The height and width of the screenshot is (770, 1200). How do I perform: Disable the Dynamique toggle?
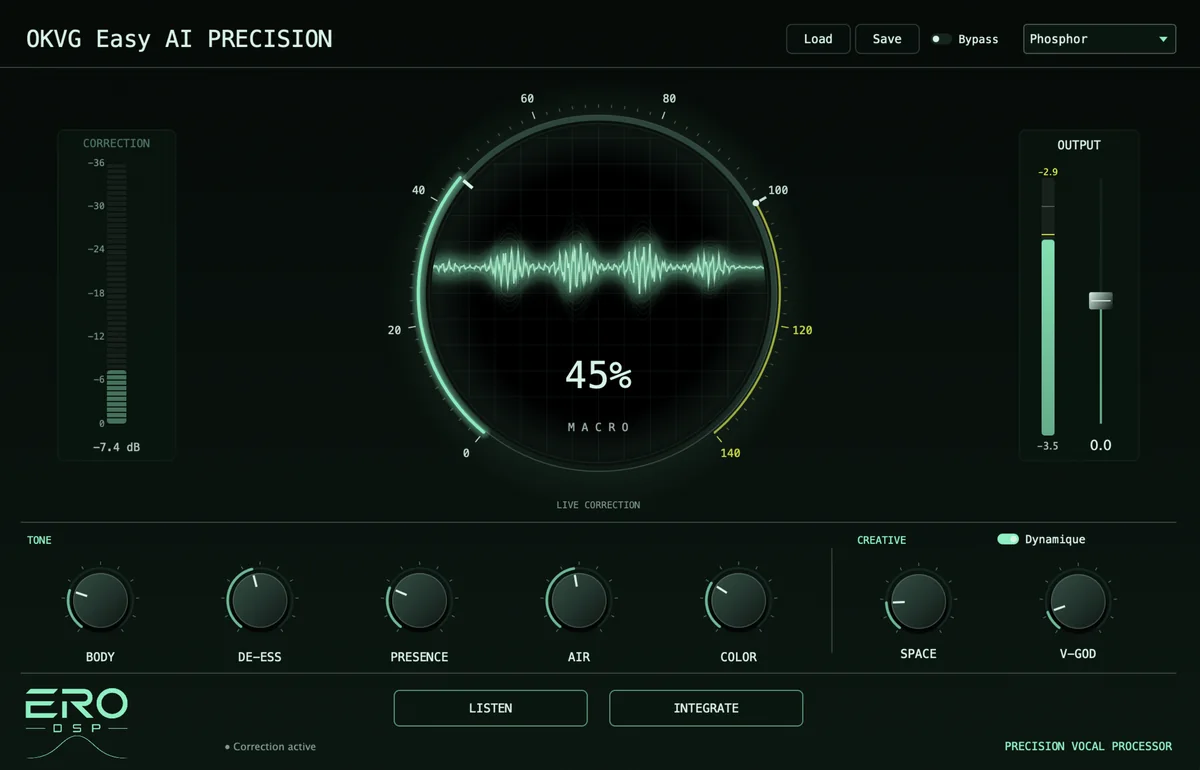1008,539
